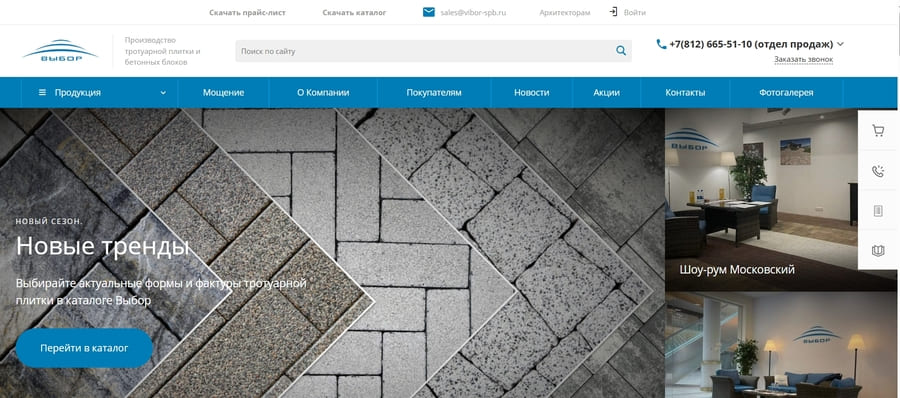This screenshot has width=900, height=398.
Task: Open the Фотогалерея menu item
Action: coord(786,92)
